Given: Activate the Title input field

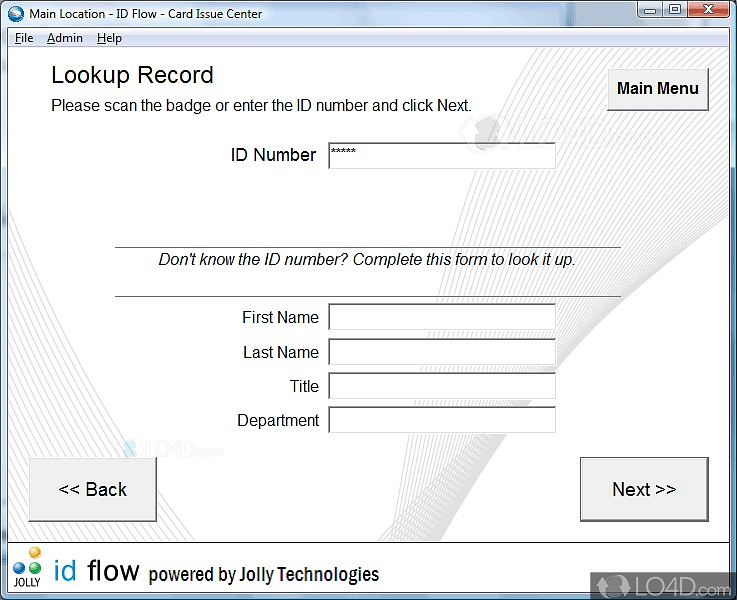Looking at the screenshot, I should (442, 386).
